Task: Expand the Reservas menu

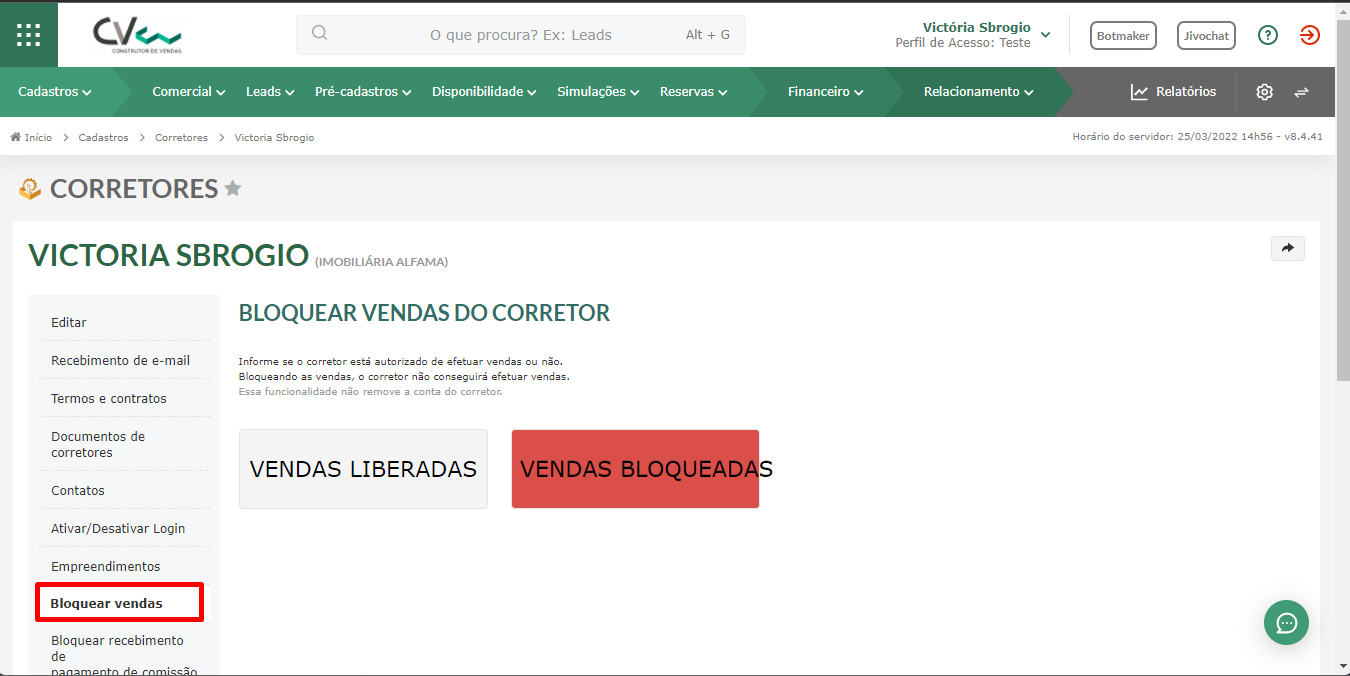Action: coord(694,92)
